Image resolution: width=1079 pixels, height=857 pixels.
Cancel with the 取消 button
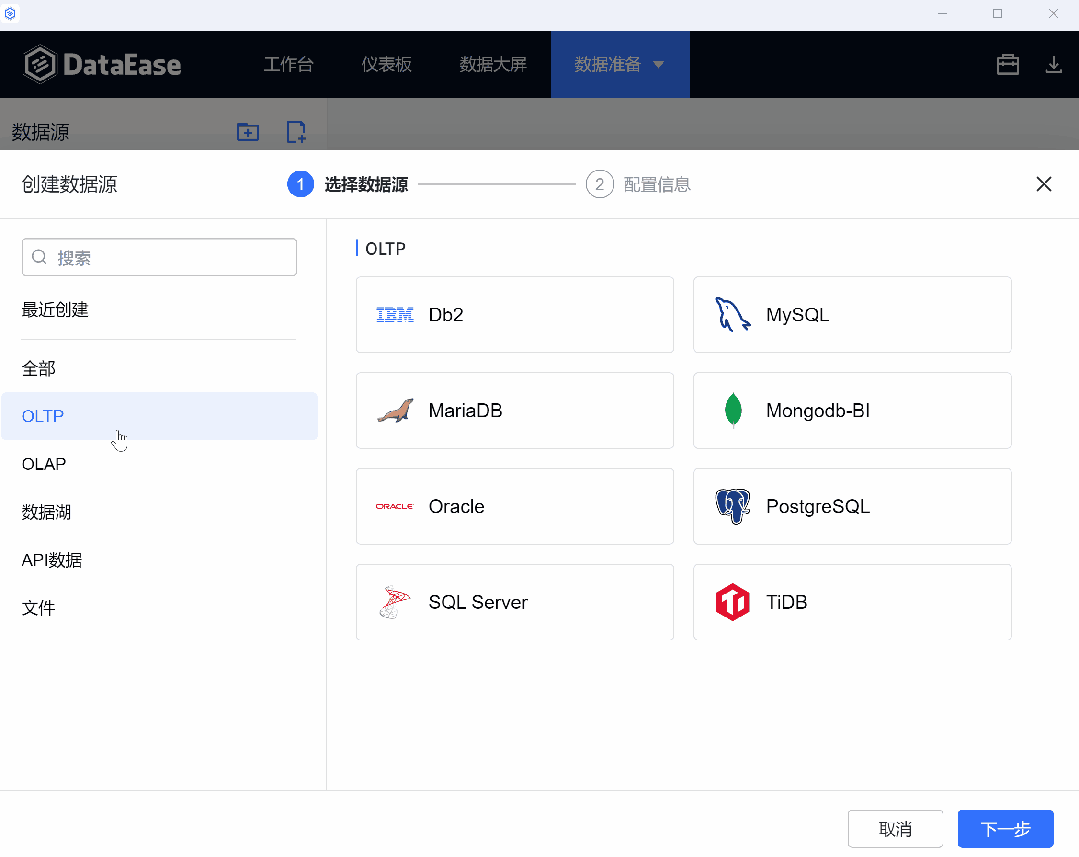click(x=895, y=828)
